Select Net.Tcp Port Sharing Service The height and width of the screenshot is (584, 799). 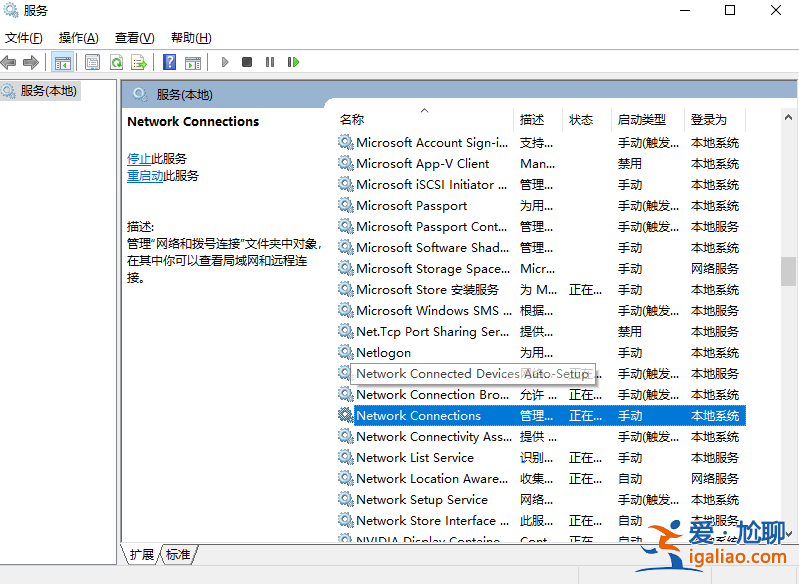pos(433,332)
